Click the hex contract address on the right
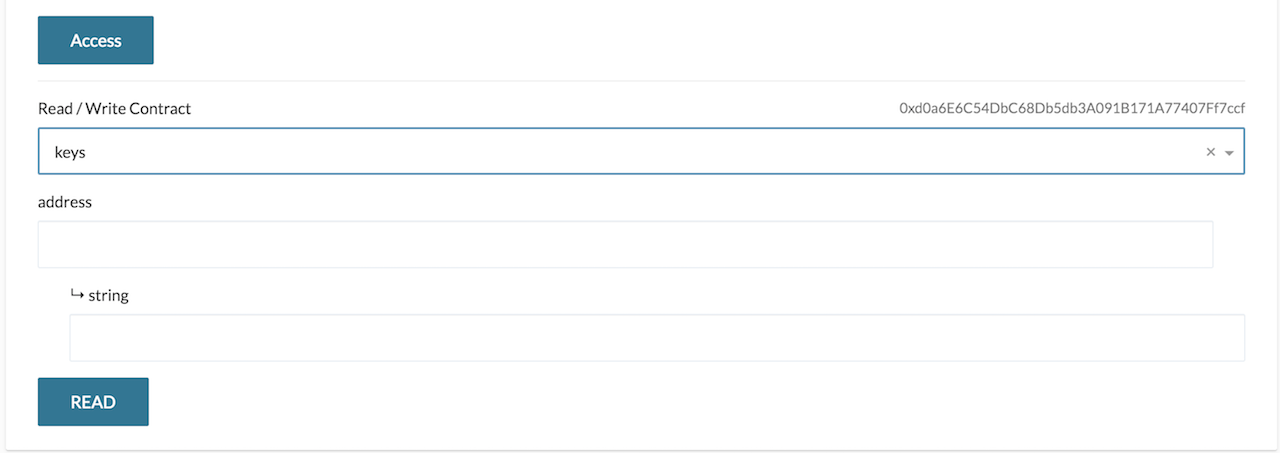Viewport: 1280px width, 453px height. (x=1072, y=108)
